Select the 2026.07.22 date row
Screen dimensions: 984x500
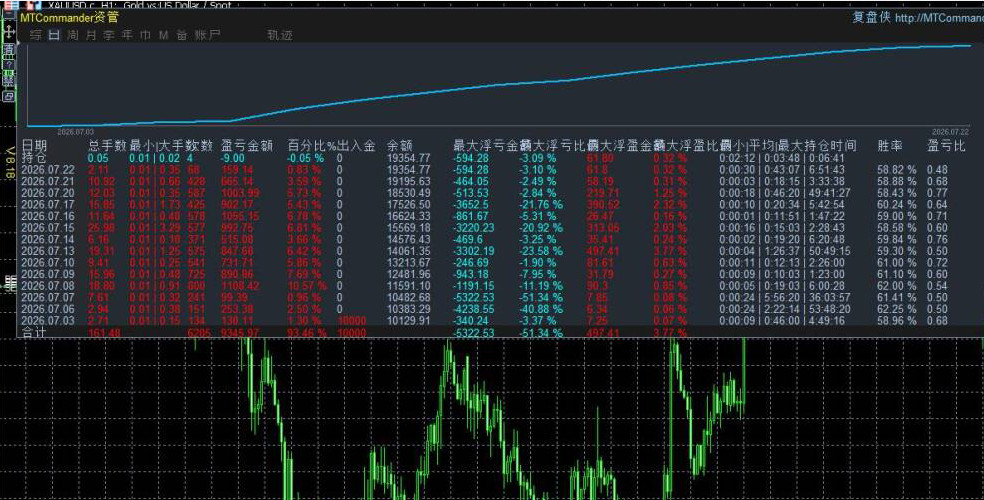(x=48, y=169)
